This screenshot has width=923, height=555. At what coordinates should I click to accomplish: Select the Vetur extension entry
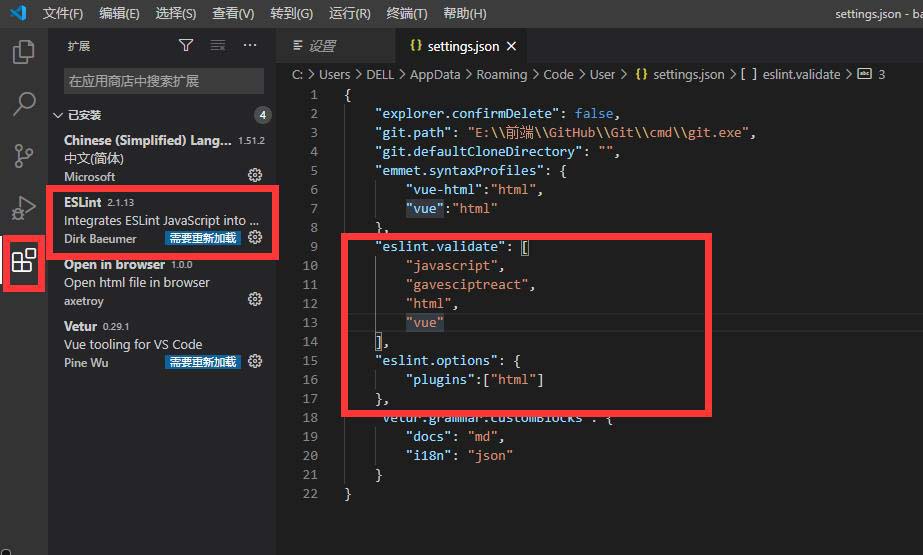(164, 344)
